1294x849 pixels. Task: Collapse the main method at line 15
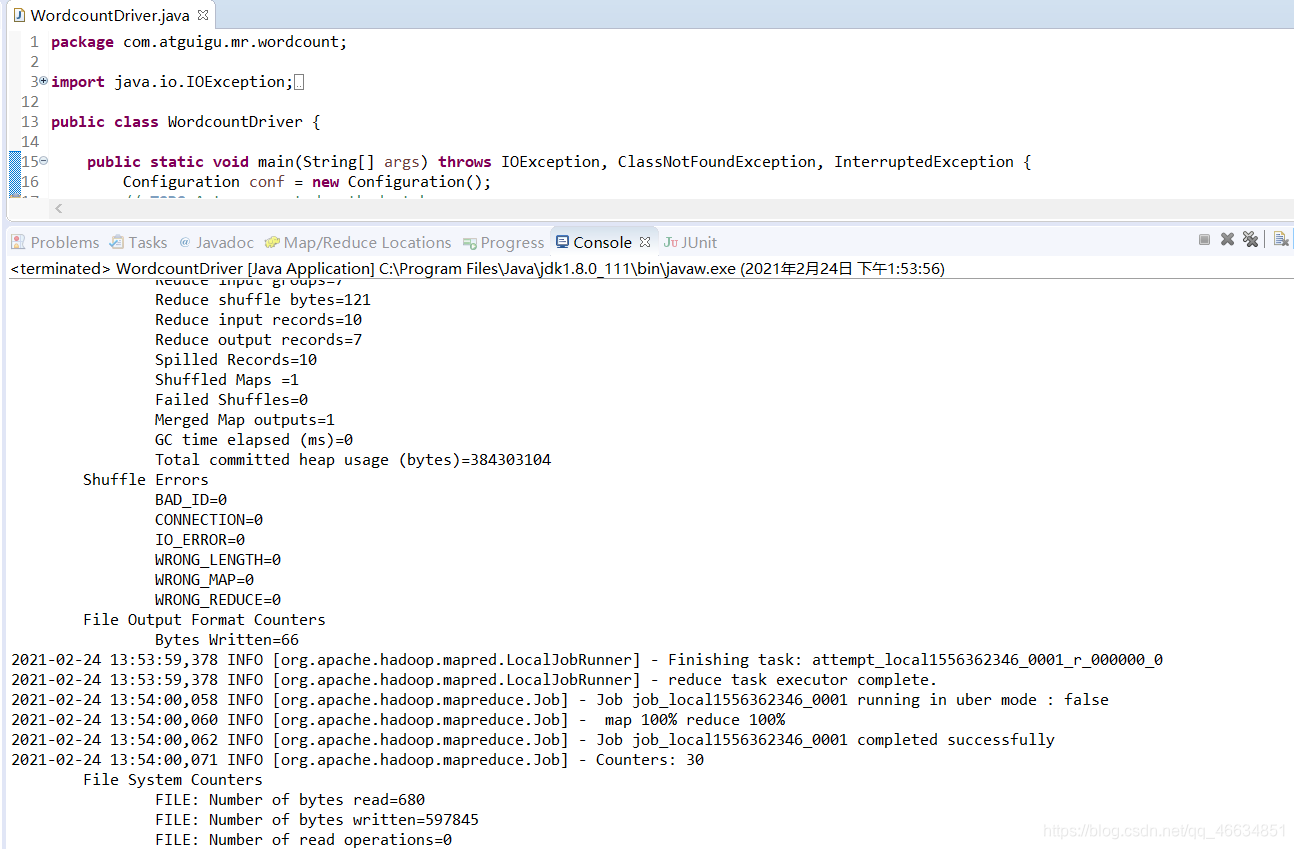[x=43, y=161]
